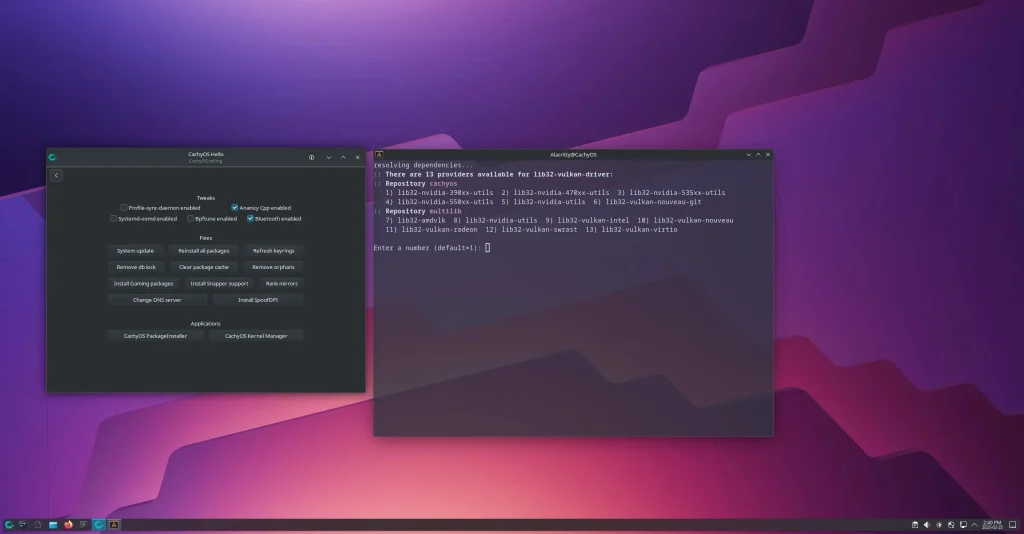Open the brightness tray icon

point(939,525)
